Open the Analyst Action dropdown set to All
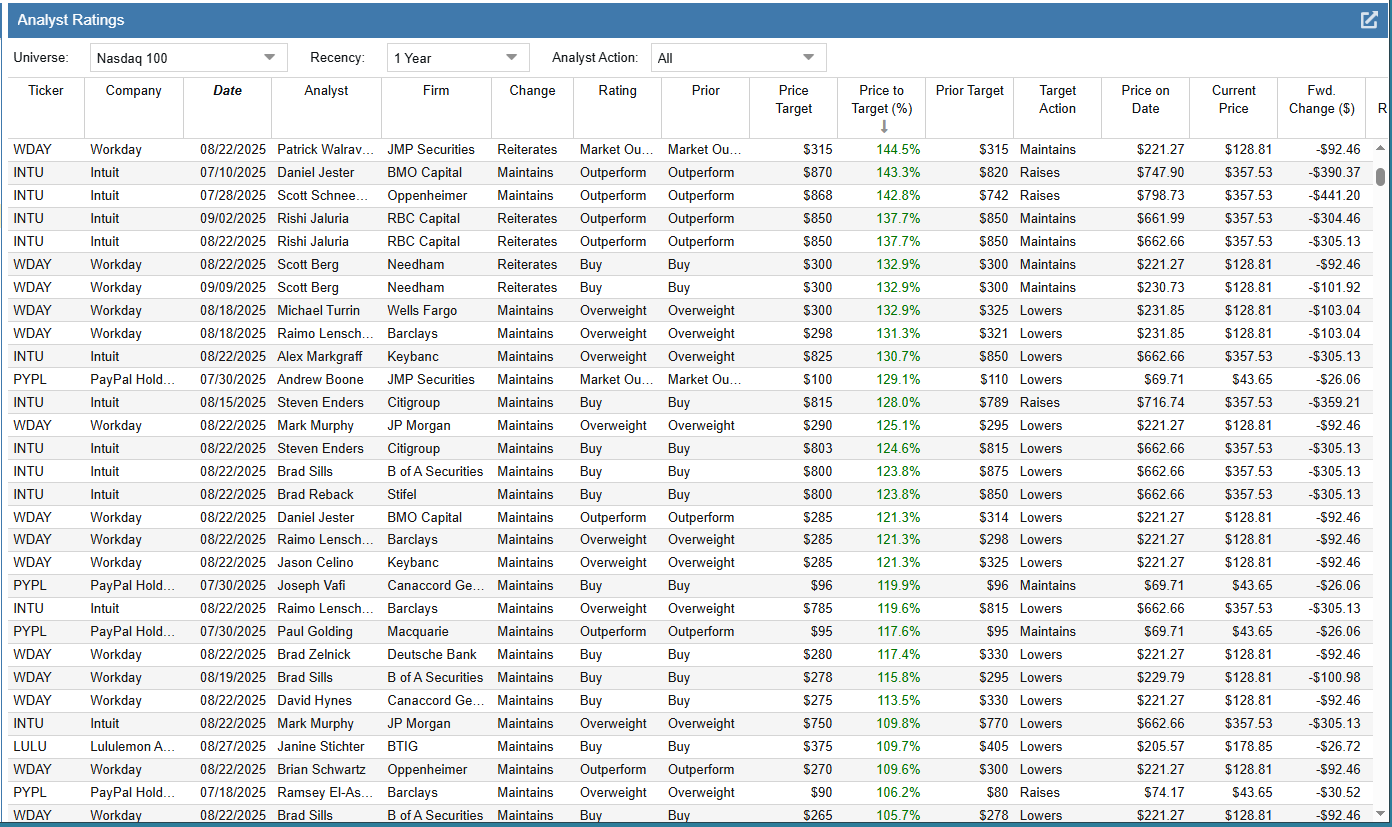 click(x=738, y=58)
